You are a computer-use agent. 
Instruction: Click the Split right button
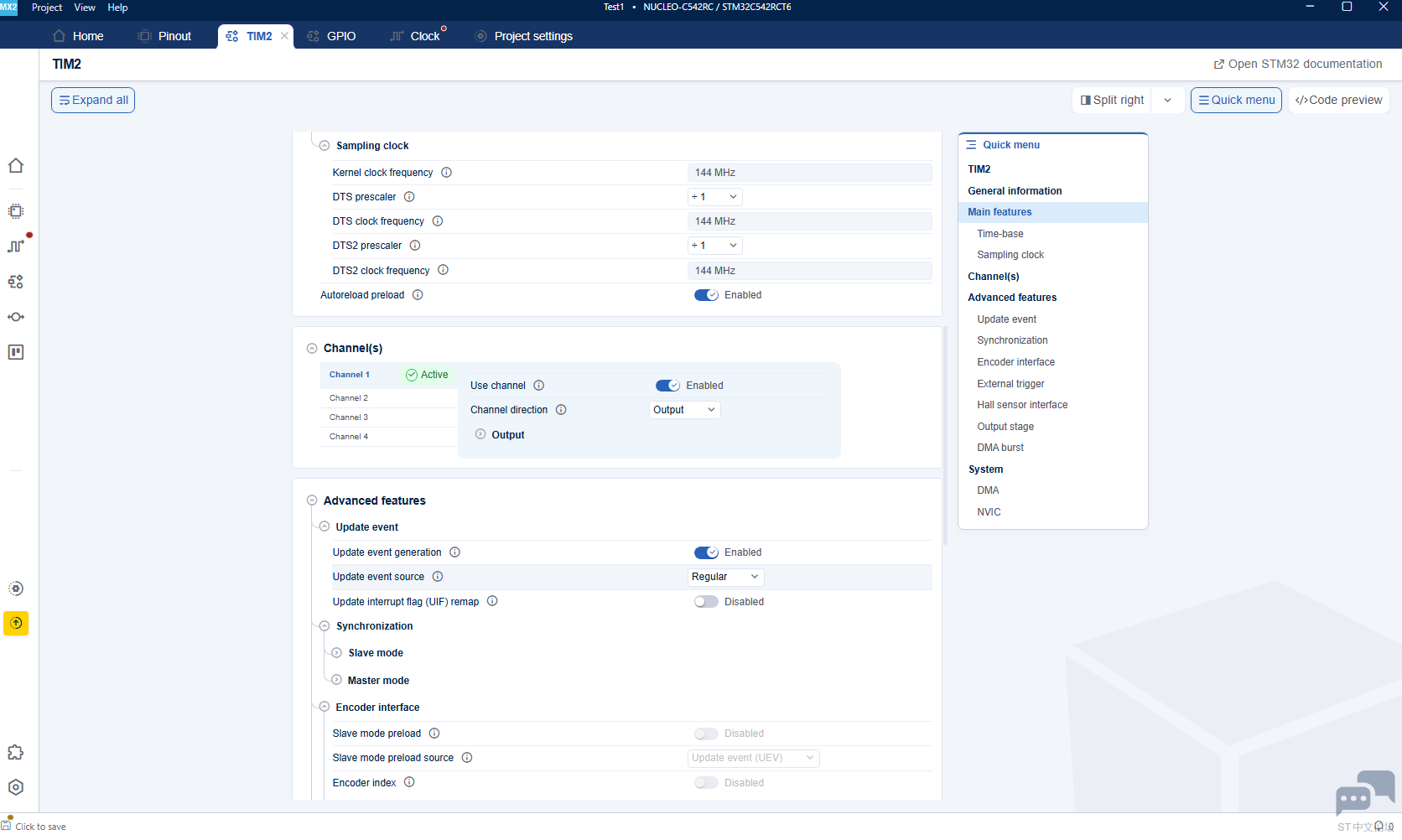[1112, 100]
